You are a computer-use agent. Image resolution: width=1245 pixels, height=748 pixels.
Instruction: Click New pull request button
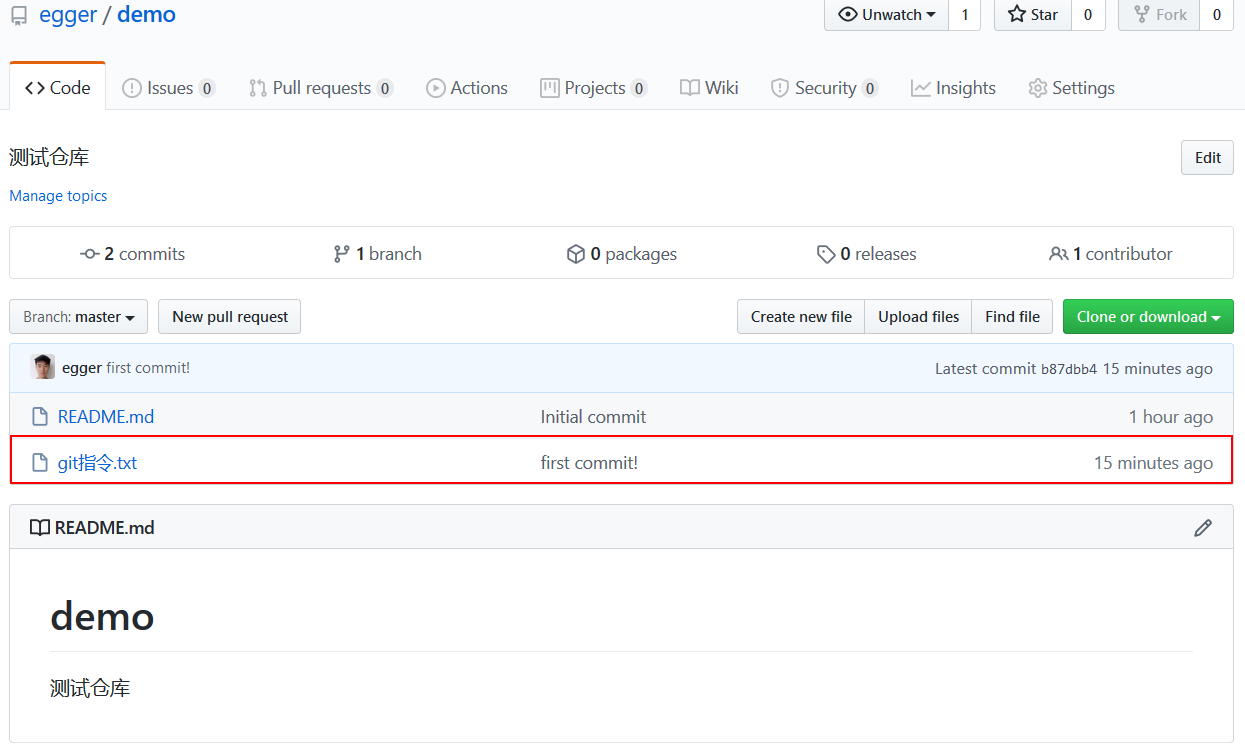[x=230, y=317]
